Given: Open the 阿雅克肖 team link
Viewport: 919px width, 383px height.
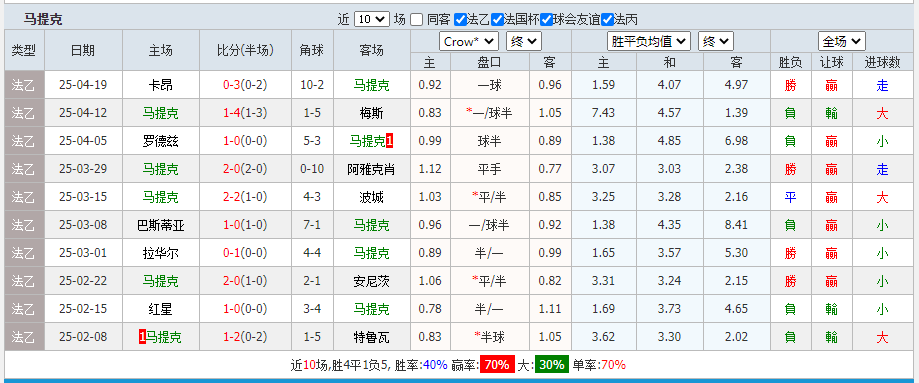Looking at the screenshot, I should coord(371,169).
